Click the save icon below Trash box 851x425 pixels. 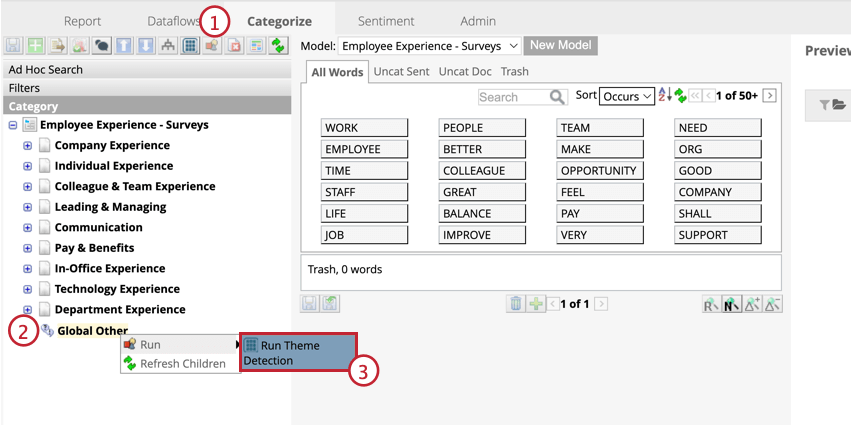point(309,303)
